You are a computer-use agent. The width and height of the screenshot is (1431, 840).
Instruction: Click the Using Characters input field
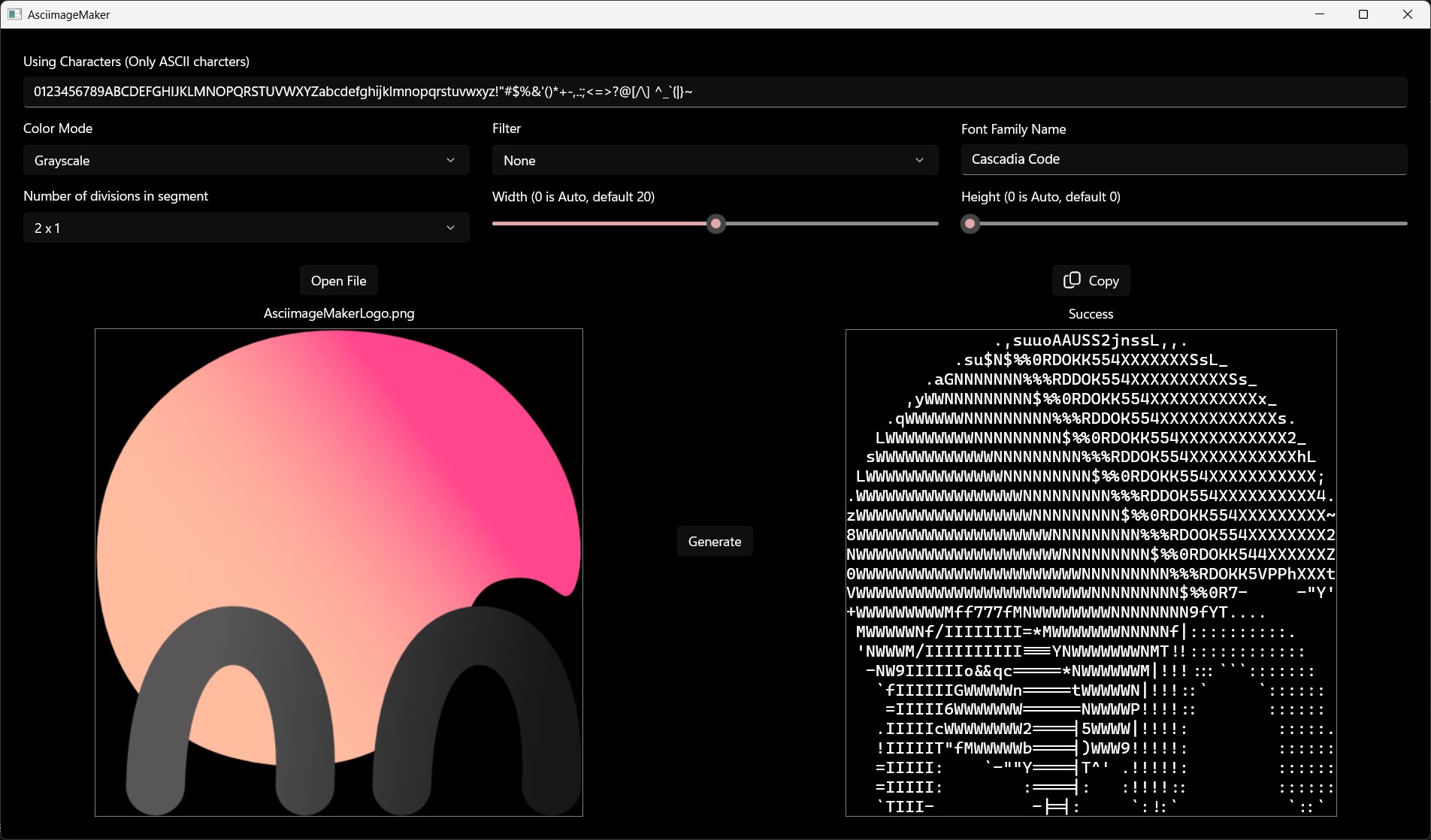point(715,92)
